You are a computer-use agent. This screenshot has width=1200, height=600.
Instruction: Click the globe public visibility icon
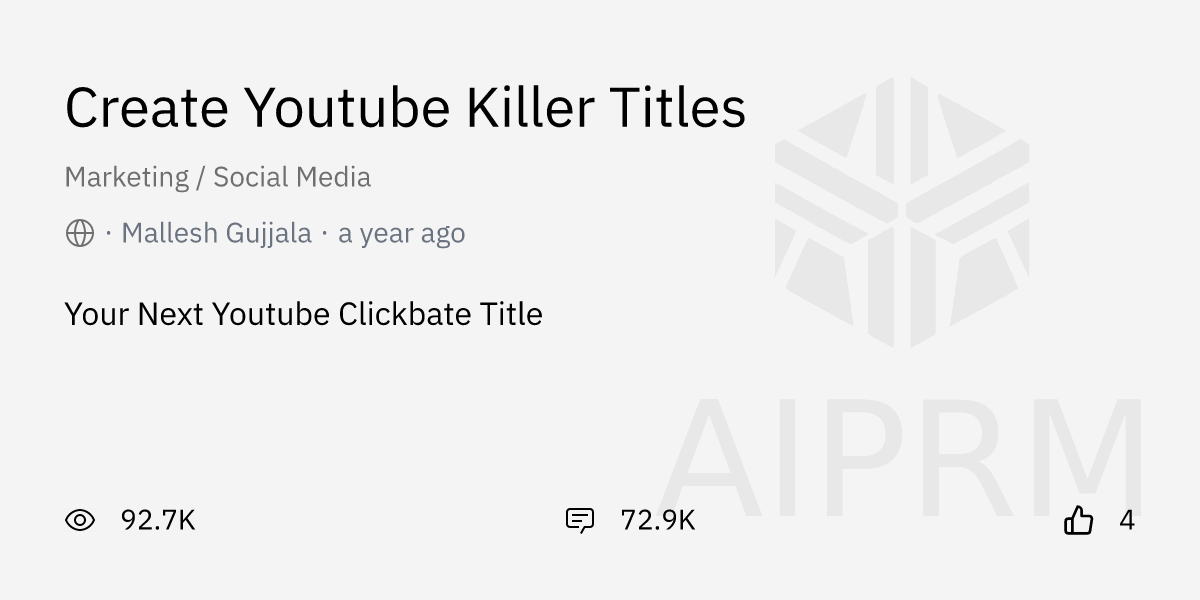tap(80, 233)
